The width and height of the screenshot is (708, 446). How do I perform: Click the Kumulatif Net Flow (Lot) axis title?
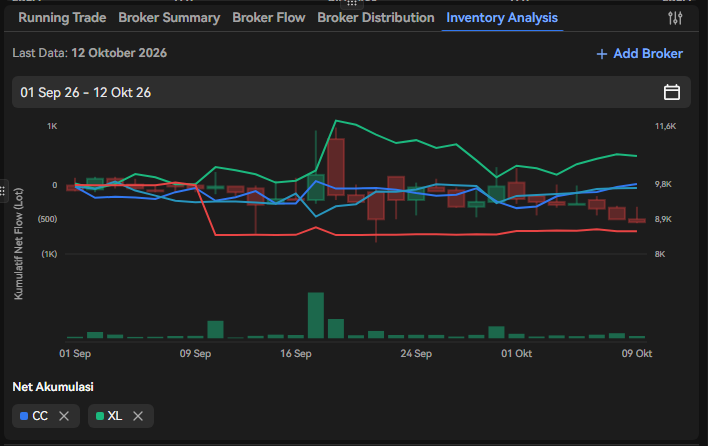click(18, 244)
